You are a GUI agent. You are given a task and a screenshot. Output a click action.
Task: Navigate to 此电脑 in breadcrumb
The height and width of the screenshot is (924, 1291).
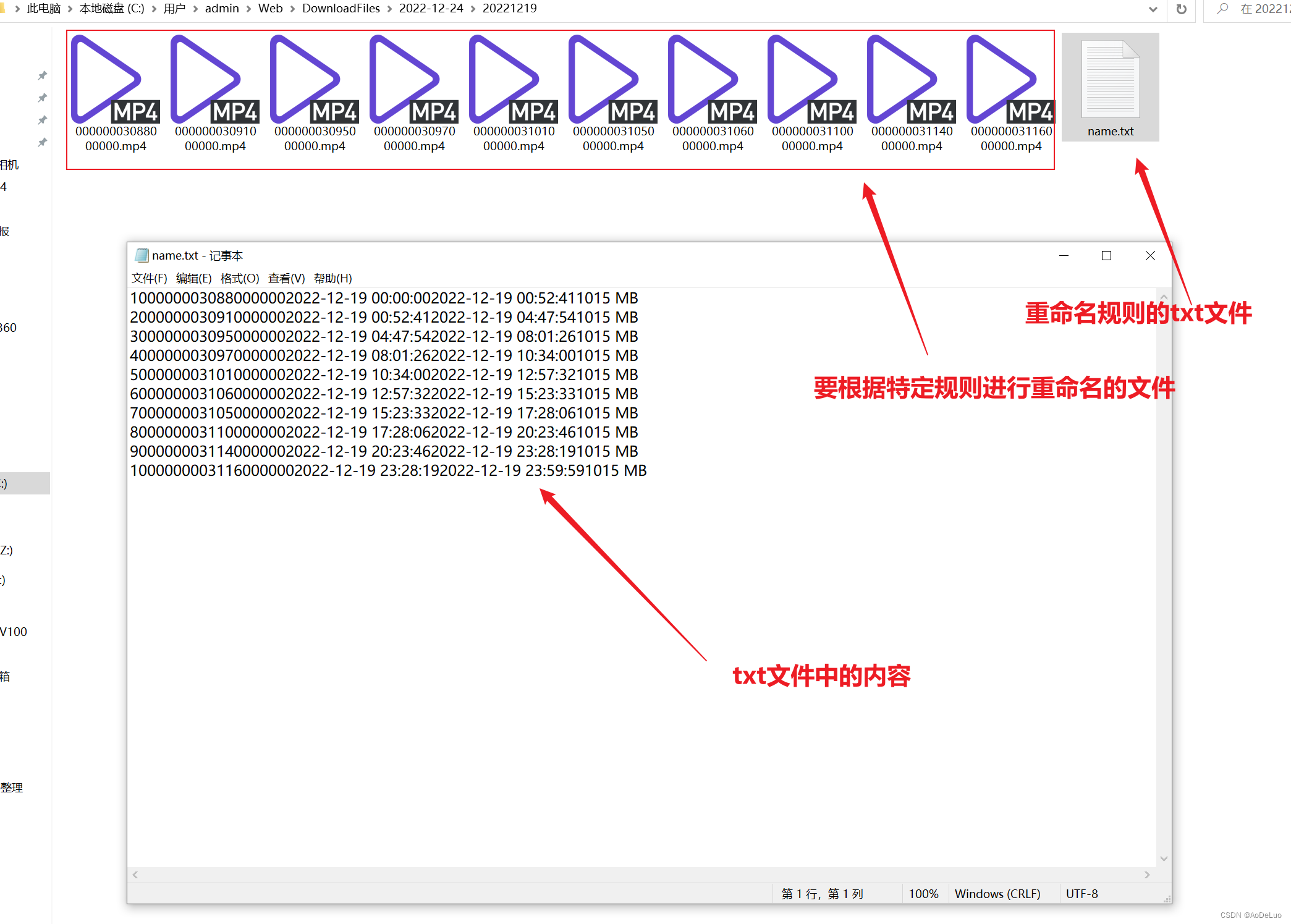(x=44, y=9)
